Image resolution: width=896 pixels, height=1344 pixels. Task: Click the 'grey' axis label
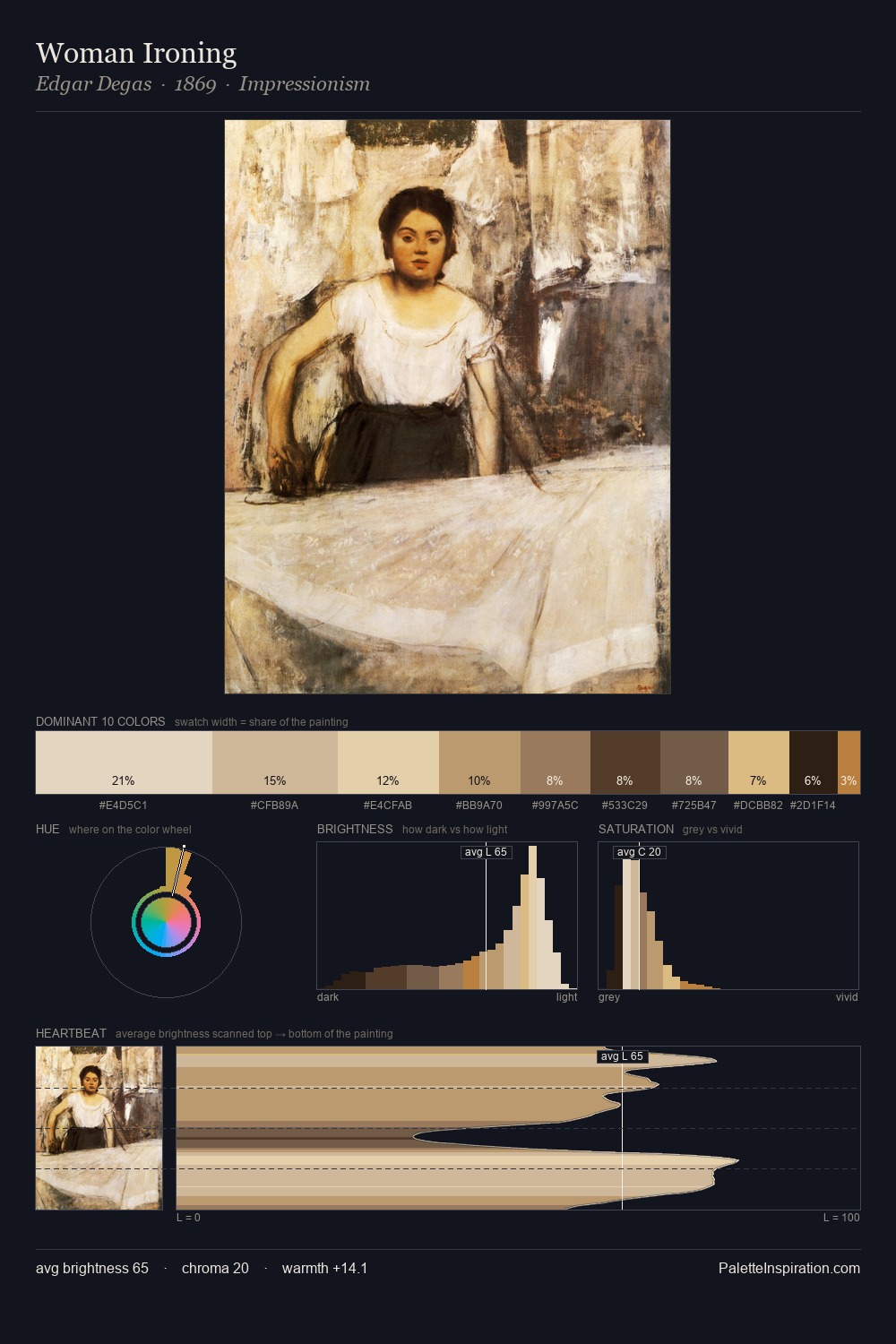(609, 997)
